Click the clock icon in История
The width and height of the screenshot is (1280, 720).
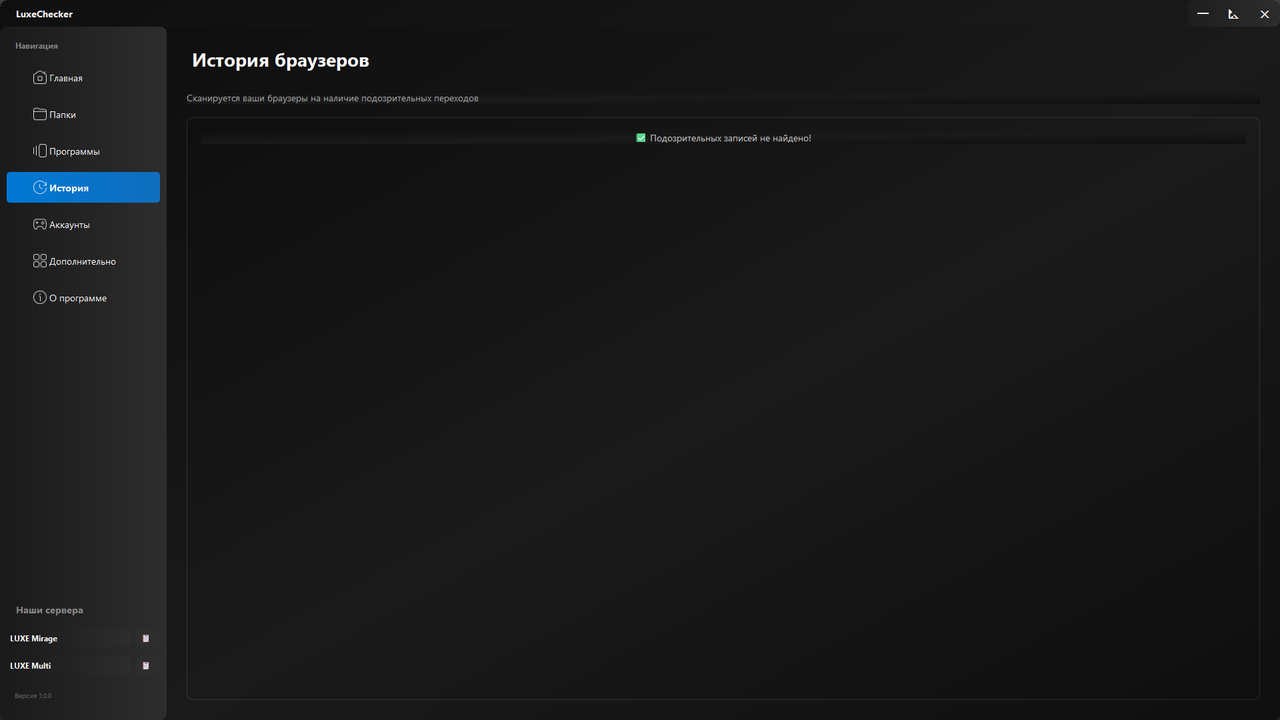[x=40, y=188]
